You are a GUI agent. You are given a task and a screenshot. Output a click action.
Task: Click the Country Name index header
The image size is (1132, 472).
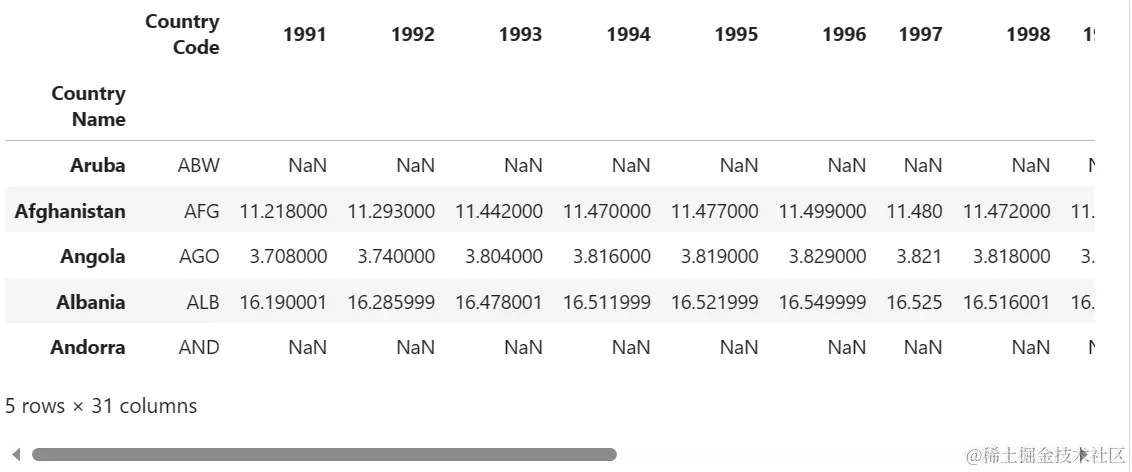coord(89,106)
